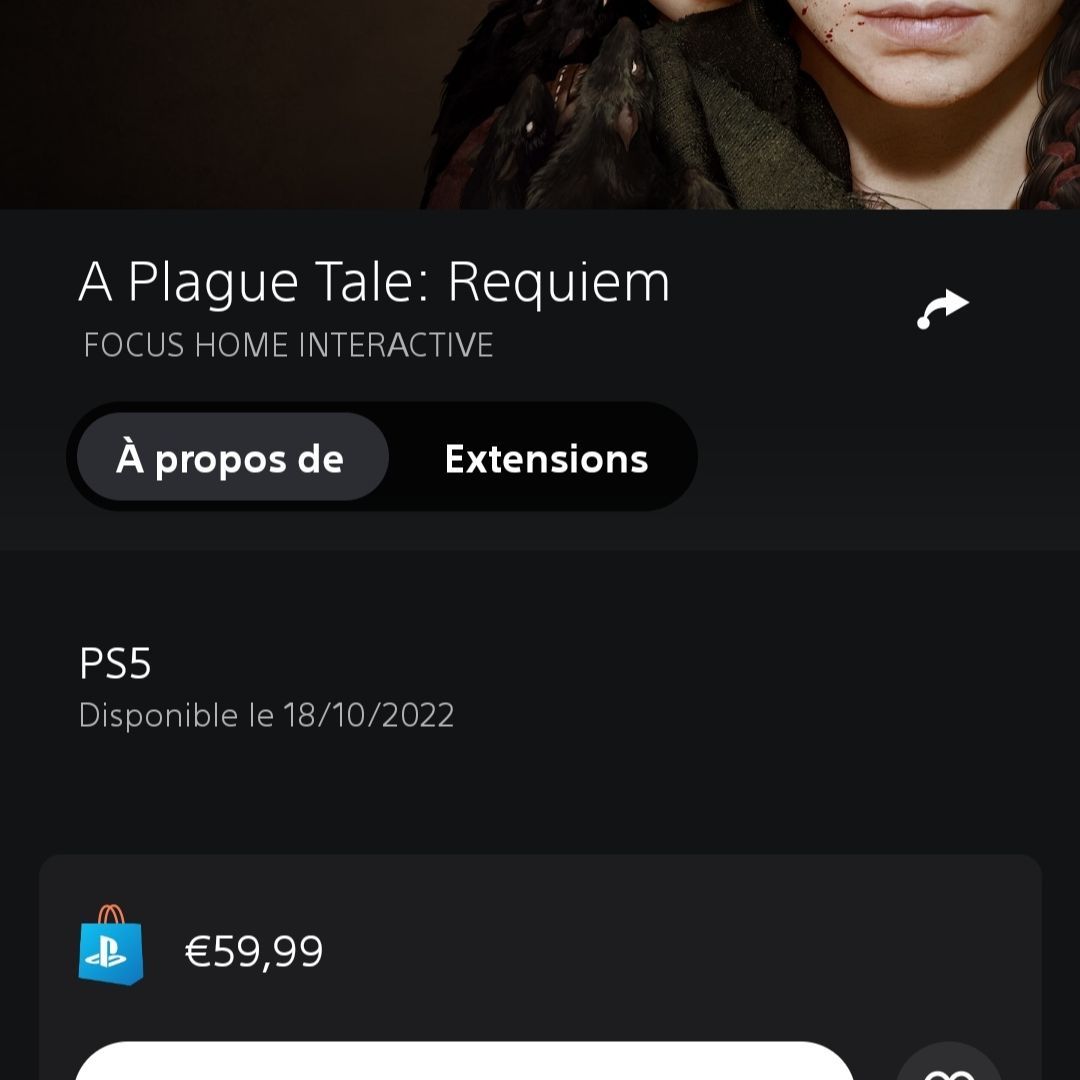Image resolution: width=1080 pixels, height=1080 pixels.
Task: Tap the dot at the share arrow's base
Action: 923,323
